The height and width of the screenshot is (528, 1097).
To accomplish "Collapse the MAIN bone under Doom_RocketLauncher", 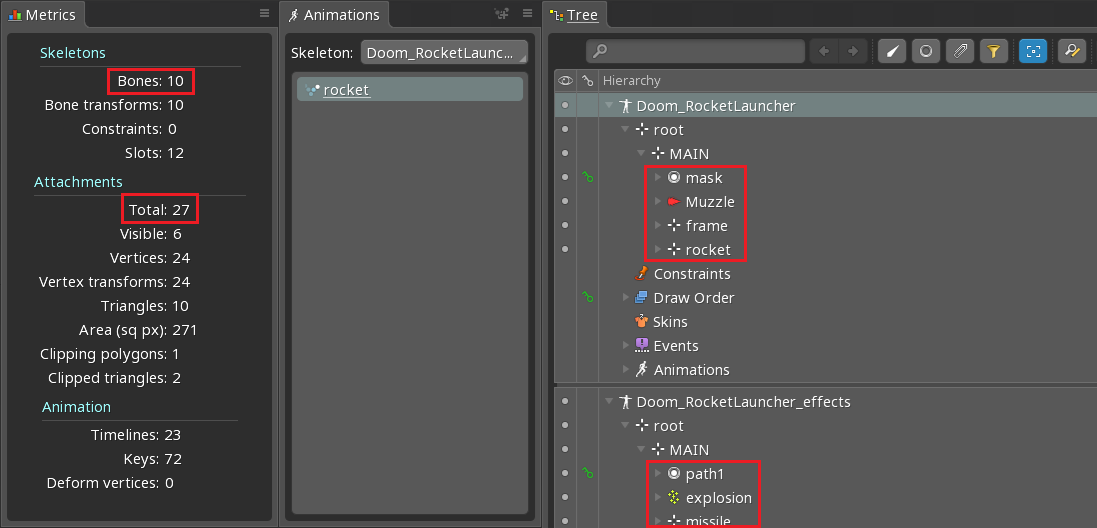I will point(642,154).
